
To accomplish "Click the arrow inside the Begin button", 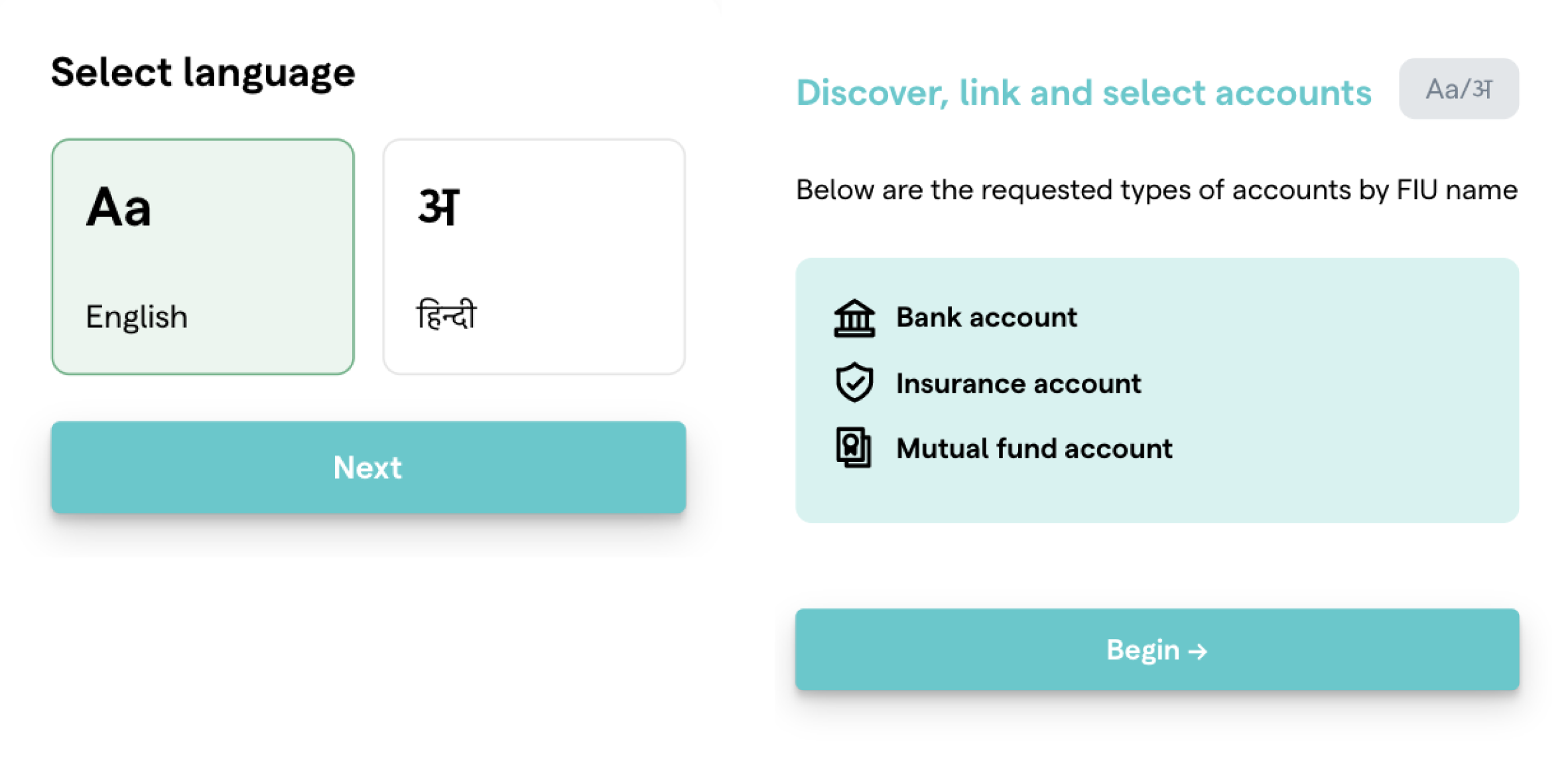I will (x=1198, y=652).
